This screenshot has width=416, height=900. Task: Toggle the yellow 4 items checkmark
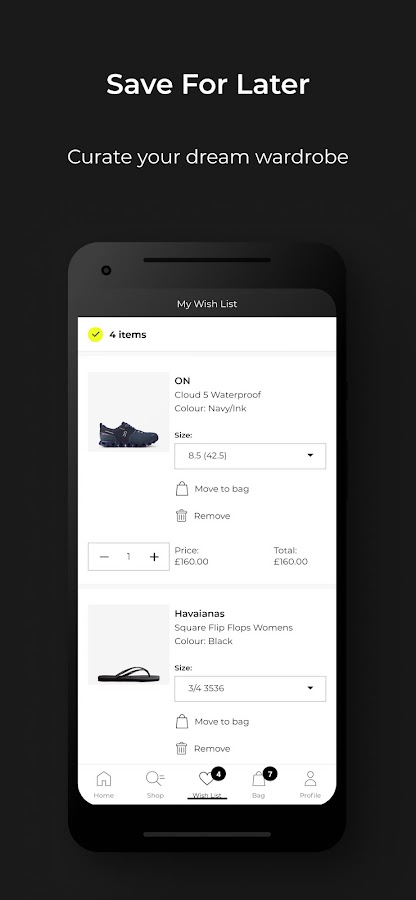[x=95, y=335]
